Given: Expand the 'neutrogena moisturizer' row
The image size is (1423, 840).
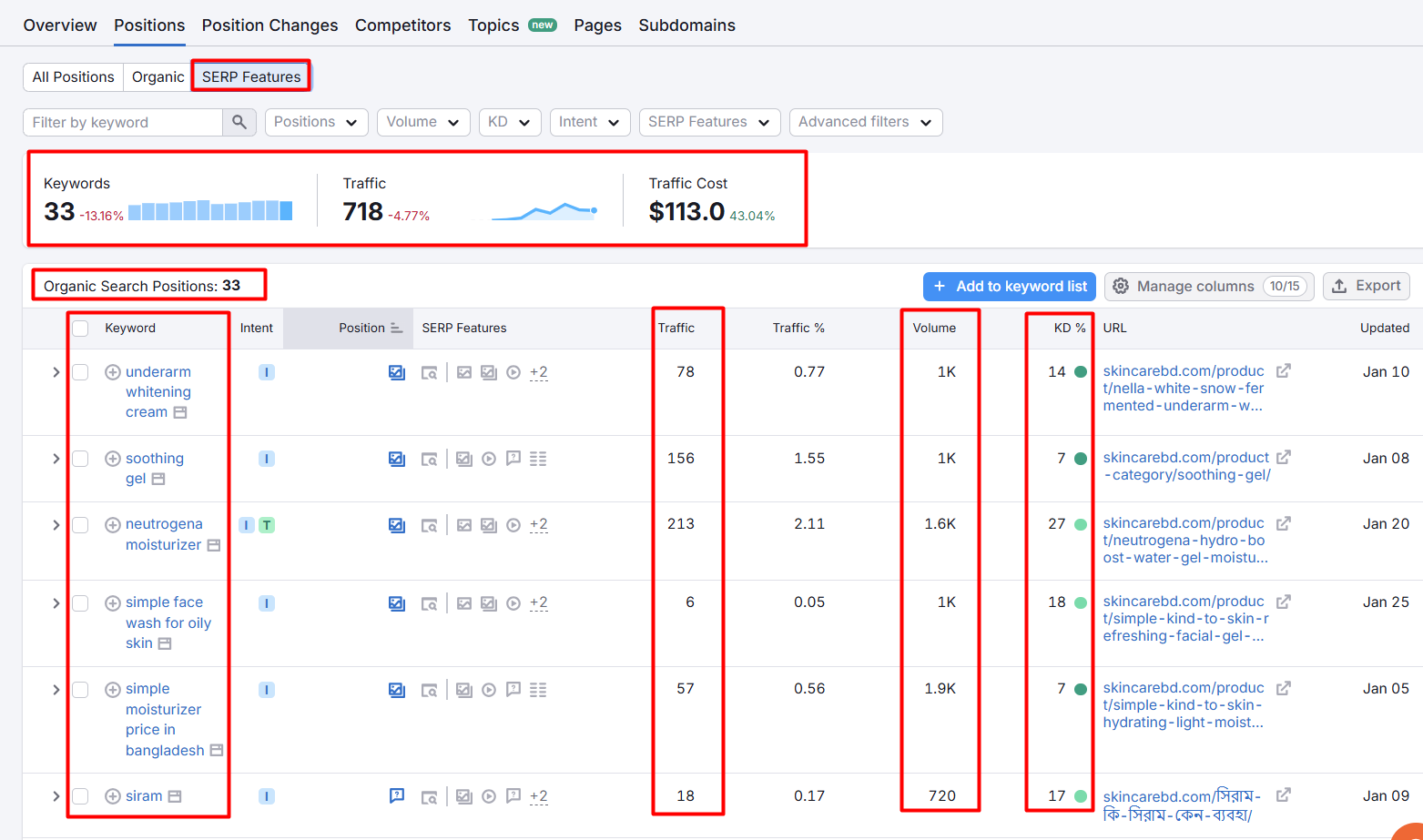Looking at the screenshot, I should [56, 525].
